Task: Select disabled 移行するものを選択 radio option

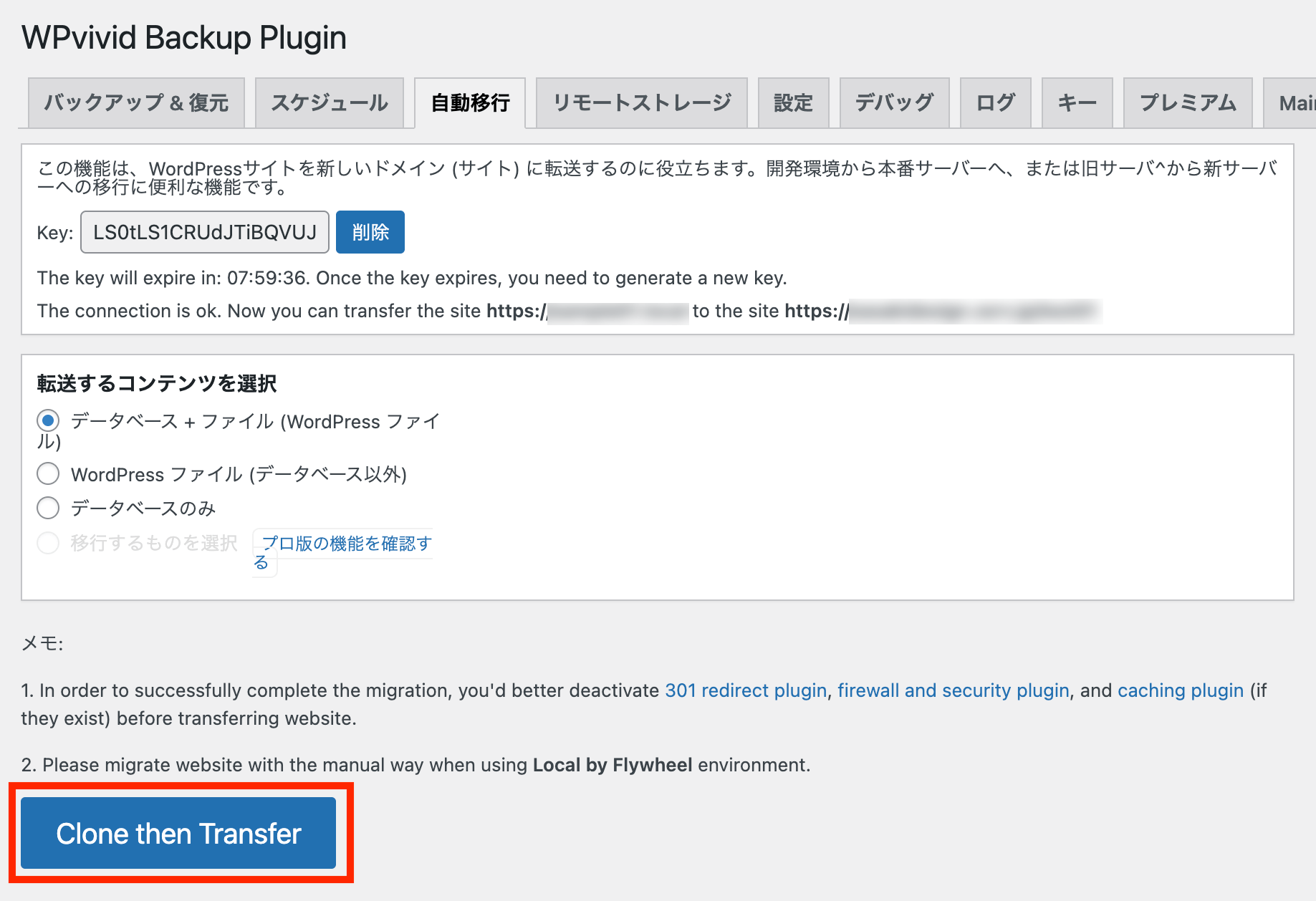Action: click(48, 543)
